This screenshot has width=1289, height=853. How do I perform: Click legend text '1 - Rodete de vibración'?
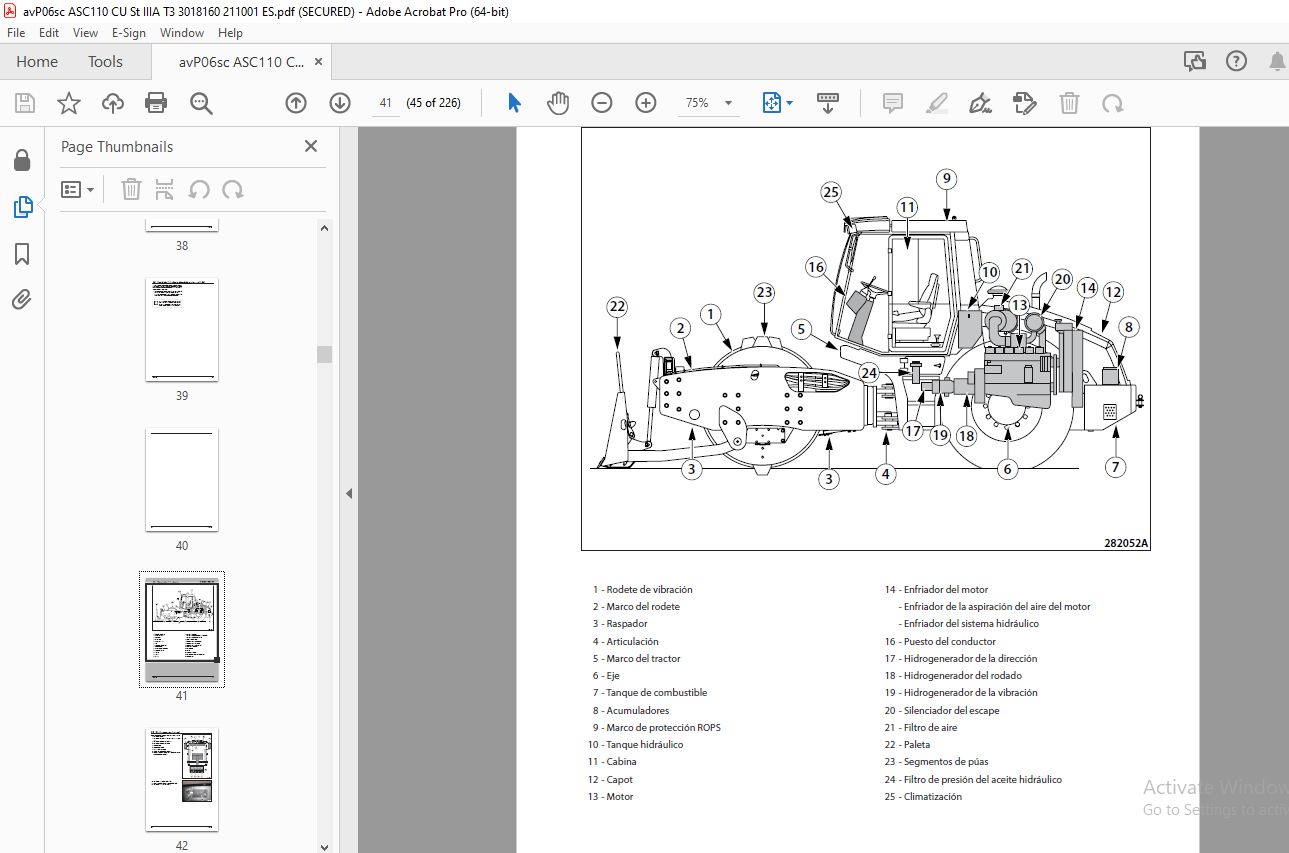click(x=642, y=590)
